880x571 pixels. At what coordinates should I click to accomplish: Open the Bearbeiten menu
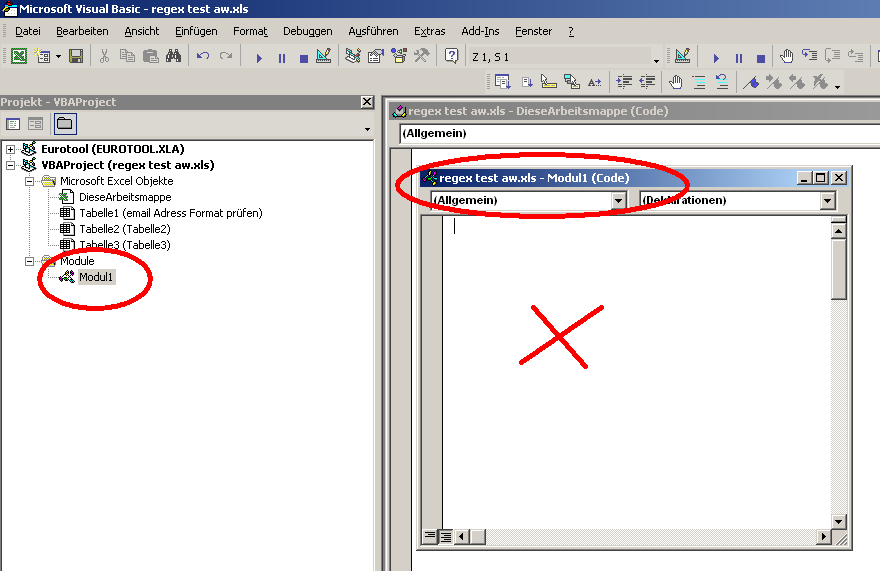click(82, 31)
